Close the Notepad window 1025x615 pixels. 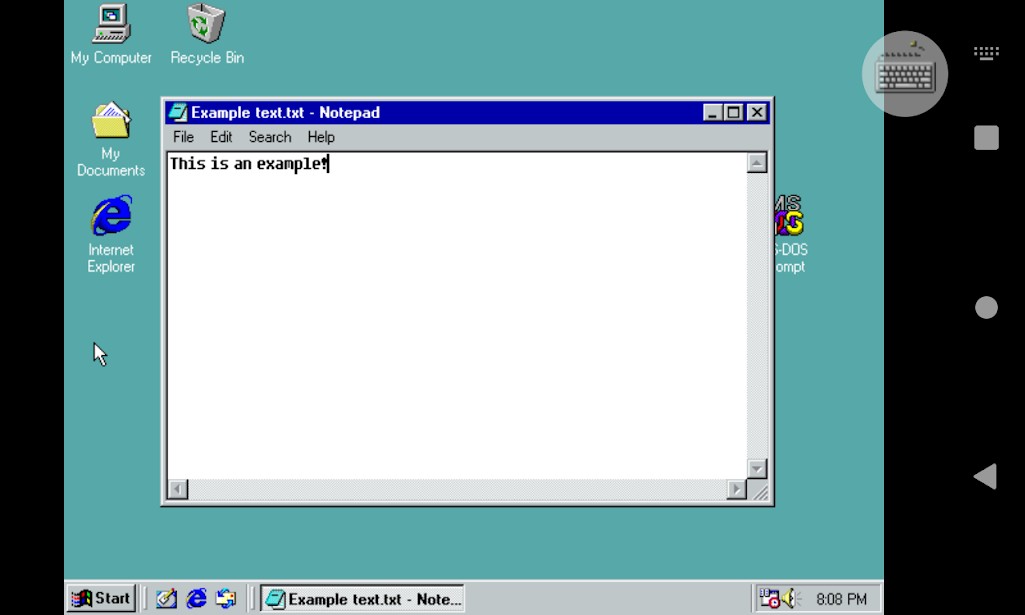point(756,112)
